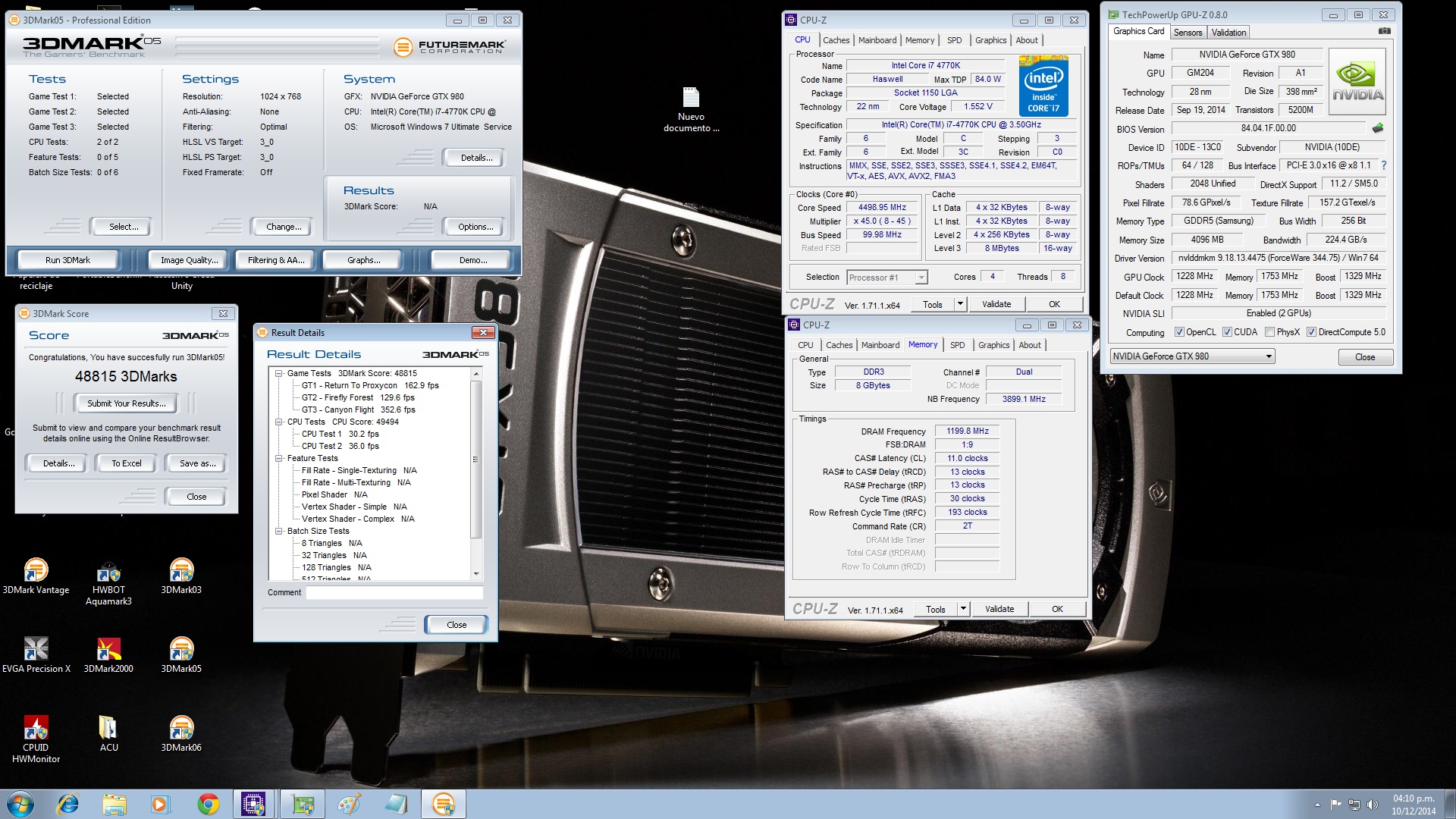Select the EVGA Precision X desktop icon
1456x819 pixels.
click(x=36, y=655)
